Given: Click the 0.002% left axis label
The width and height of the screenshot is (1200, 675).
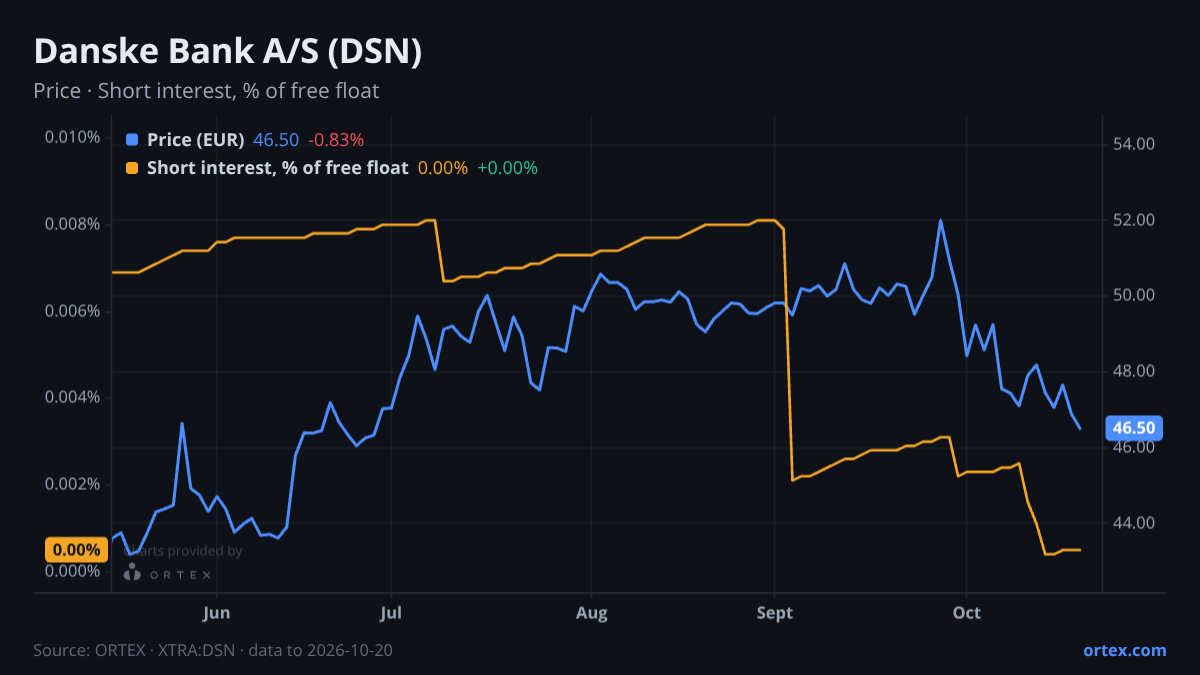Looking at the screenshot, I should [x=72, y=484].
